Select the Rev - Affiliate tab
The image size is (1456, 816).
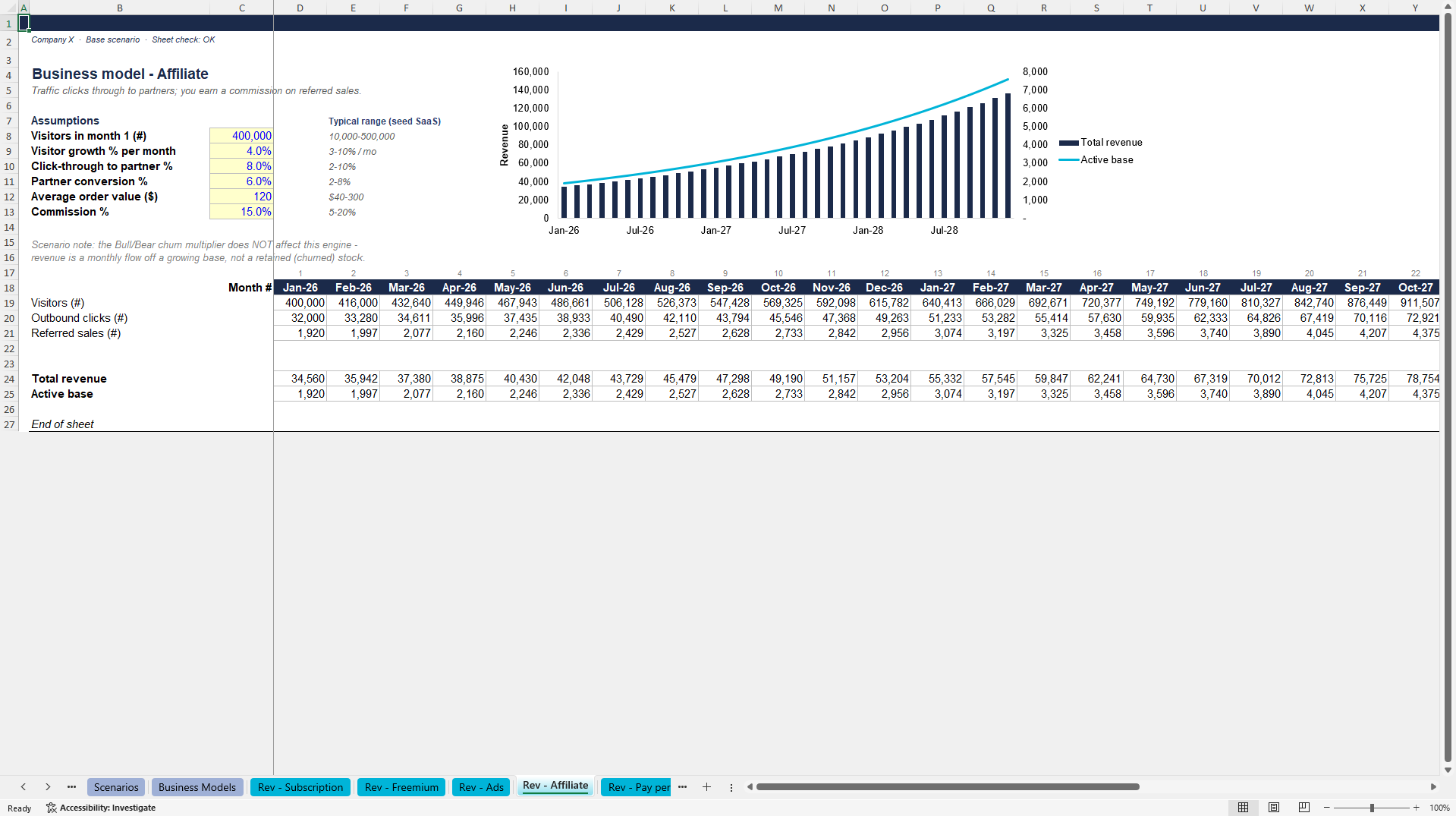(x=555, y=786)
